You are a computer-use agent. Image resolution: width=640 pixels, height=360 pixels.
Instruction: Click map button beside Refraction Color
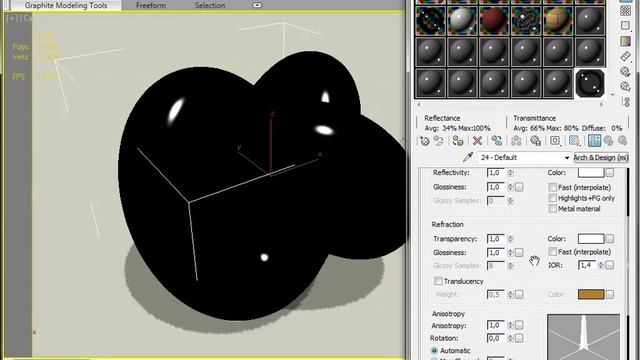tap(610, 239)
